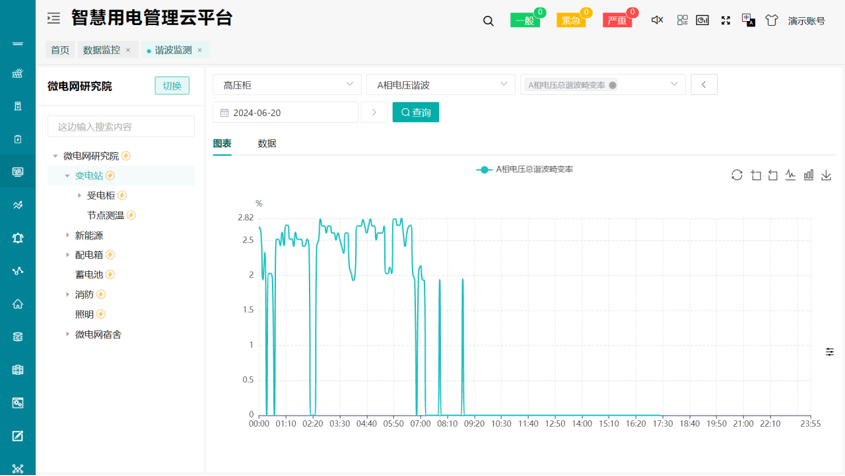The image size is (845, 476).
Task: Open the A相电压谐波 type dropdown
Action: (x=441, y=85)
